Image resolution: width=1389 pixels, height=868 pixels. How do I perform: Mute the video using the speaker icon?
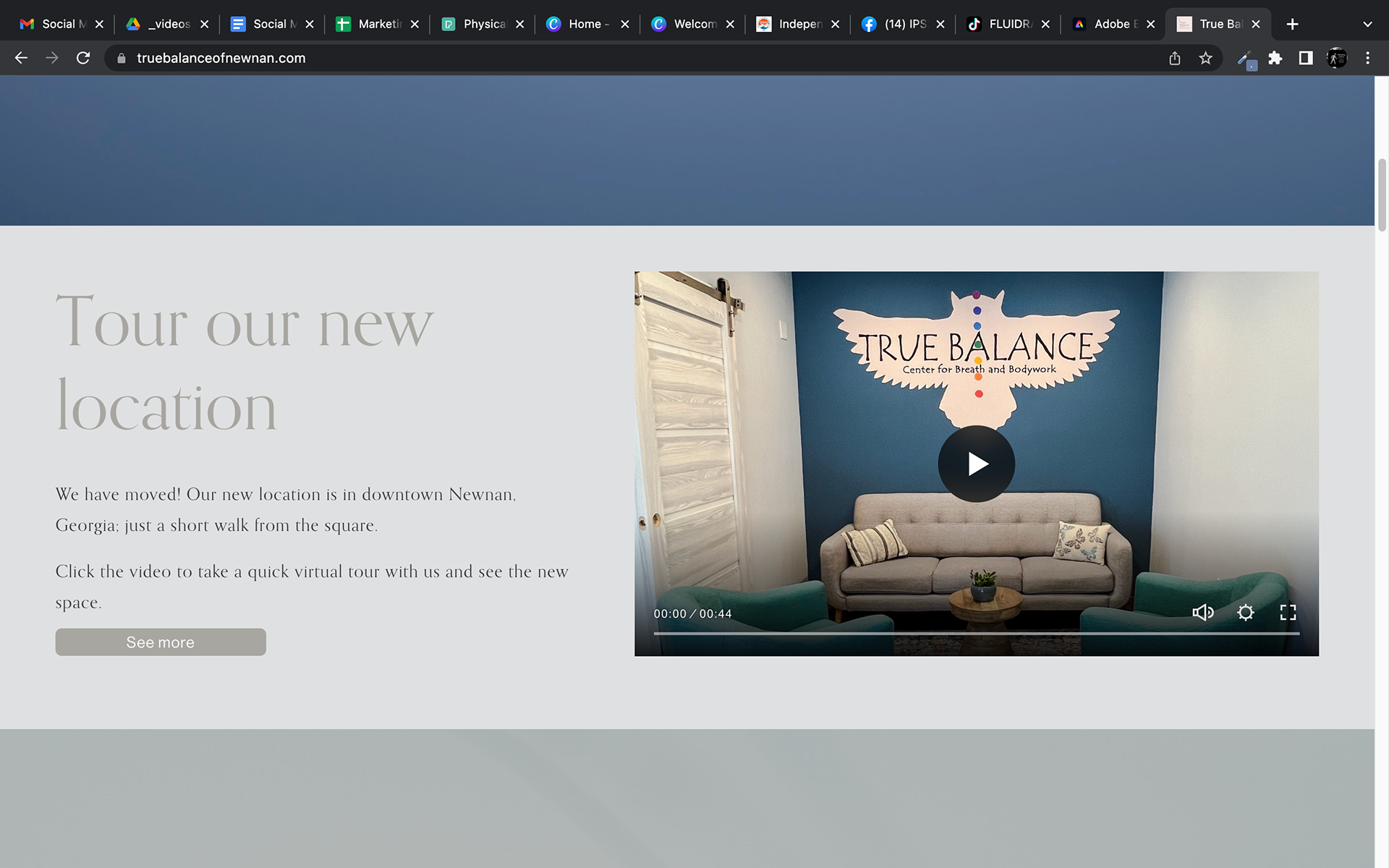click(1202, 613)
